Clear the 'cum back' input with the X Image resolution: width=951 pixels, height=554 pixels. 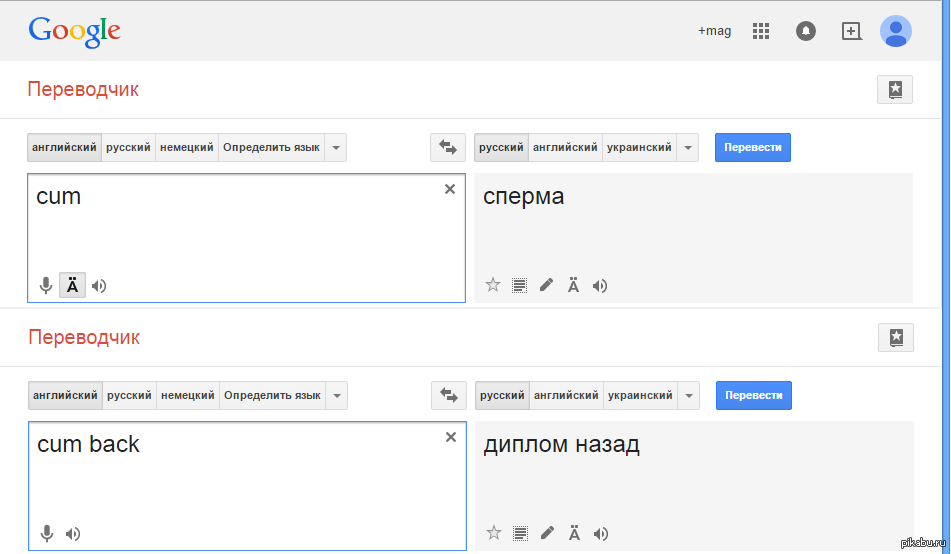[451, 437]
